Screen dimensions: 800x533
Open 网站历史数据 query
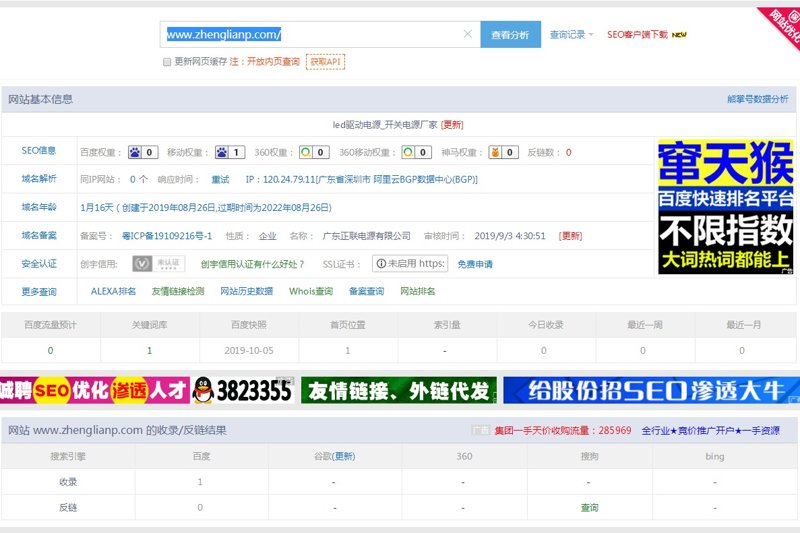[x=246, y=291]
